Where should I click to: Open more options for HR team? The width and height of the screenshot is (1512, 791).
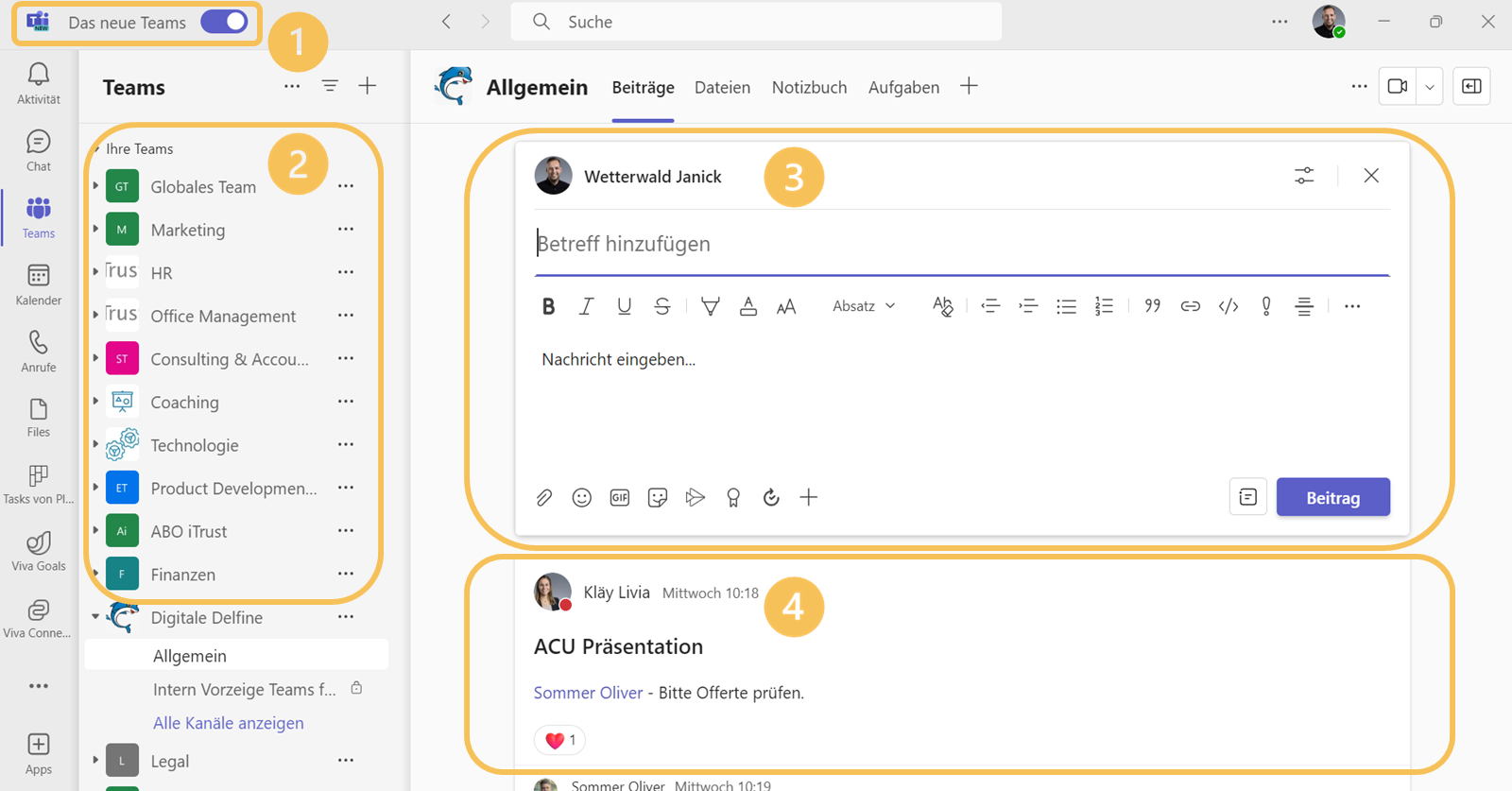(346, 272)
